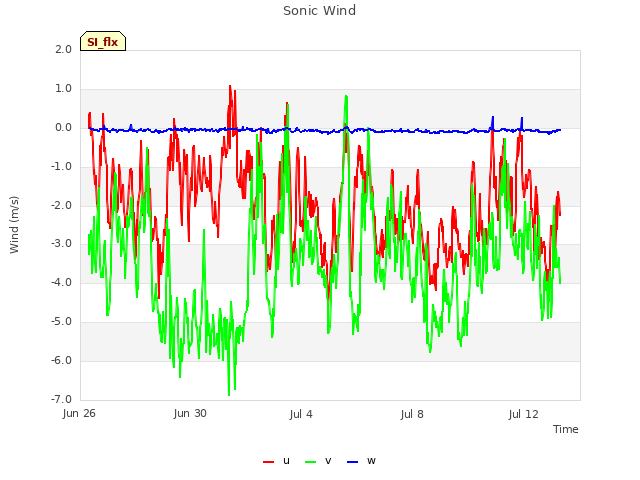
Task: Click the Jul 8 x-axis tick label
Action: 412,414
